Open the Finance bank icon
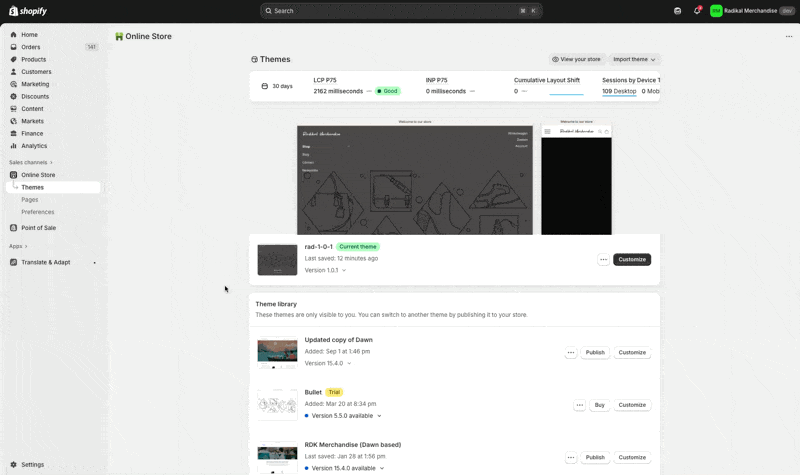Viewport: 800px width, 475px height. click(13, 133)
